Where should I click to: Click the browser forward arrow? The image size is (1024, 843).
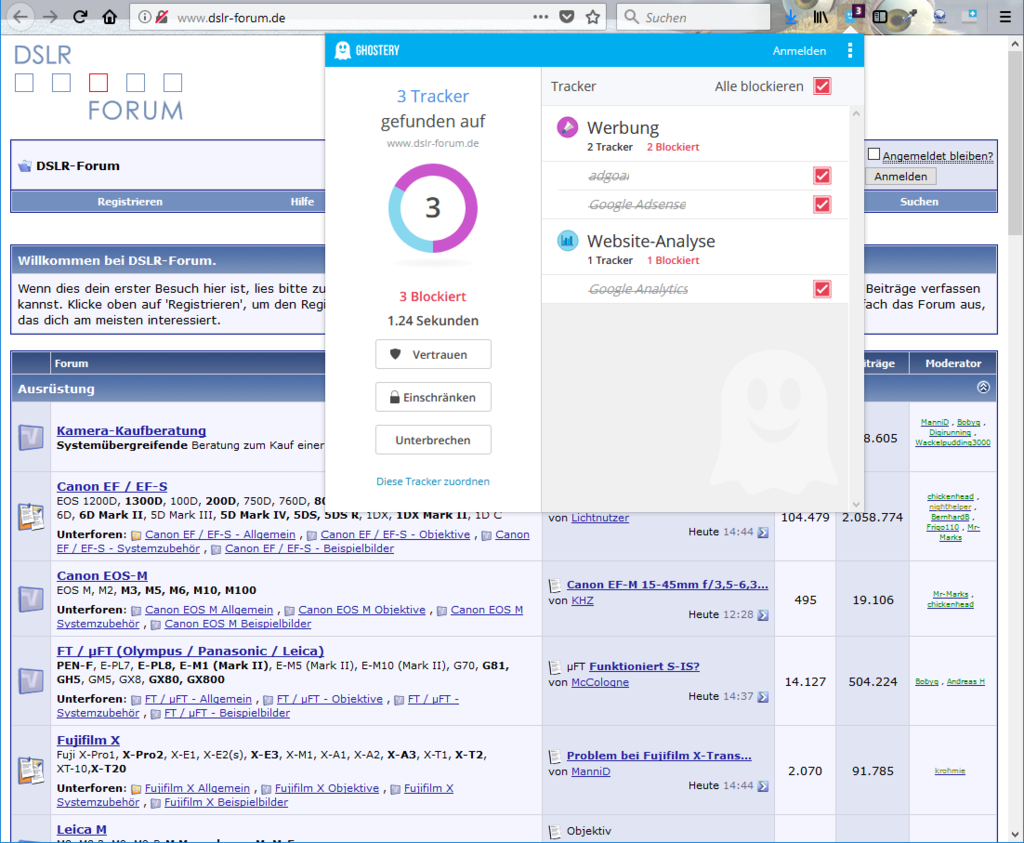point(50,17)
